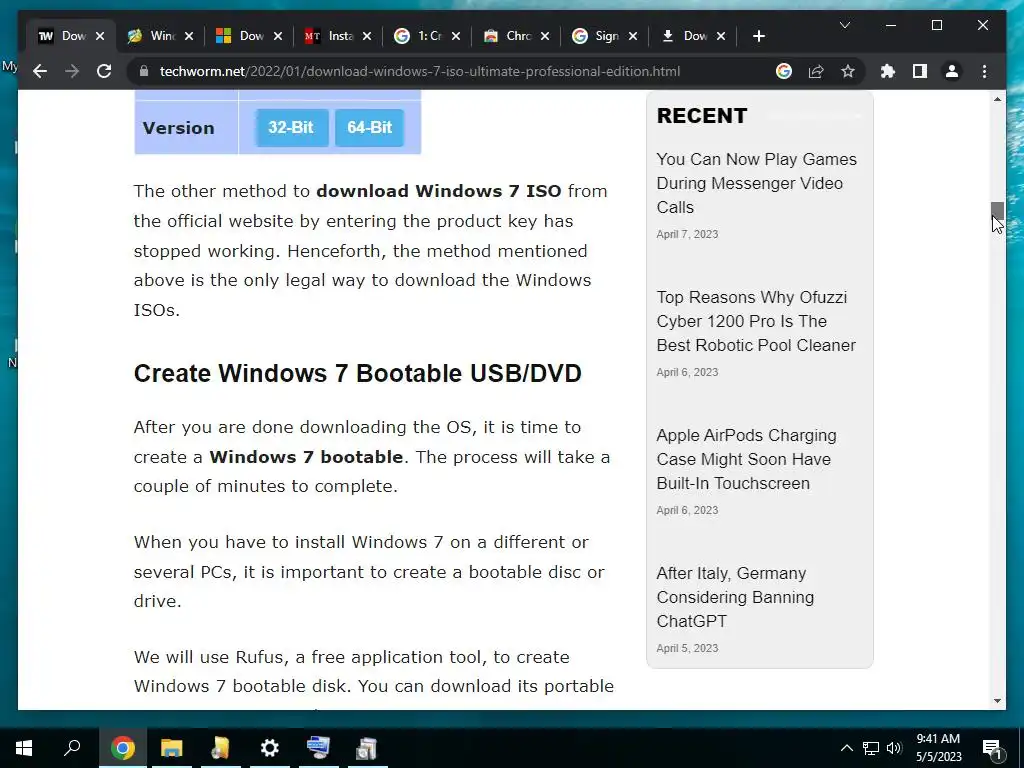The width and height of the screenshot is (1024, 768).
Task: Open the Windows Start menu
Action: pyautogui.click(x=24, y=748)
